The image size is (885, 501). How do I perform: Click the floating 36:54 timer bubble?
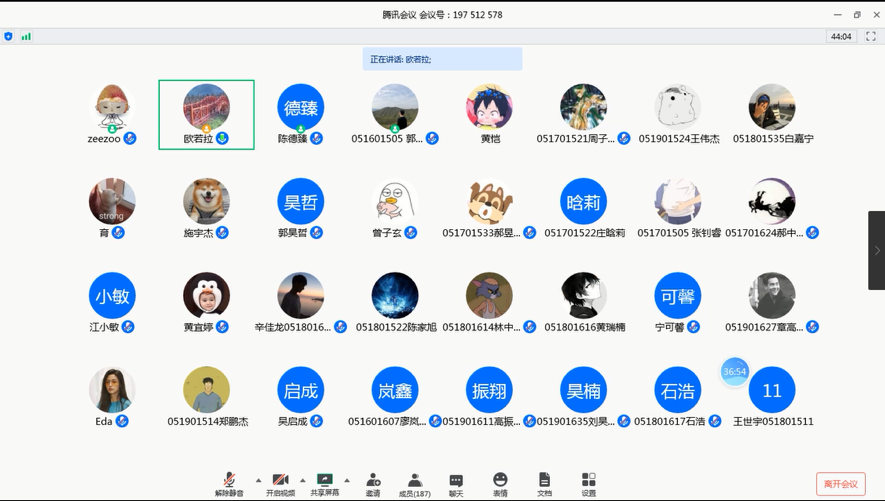tap(735, 371)
